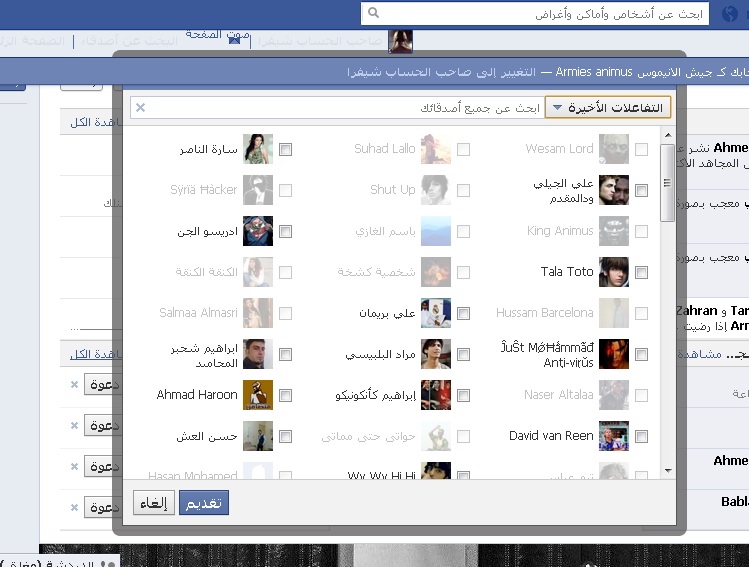This screenshot has height=567, width=749.
Task: Click Syria Hacker greyed thumbnail
Action: [x=258, y=190]
